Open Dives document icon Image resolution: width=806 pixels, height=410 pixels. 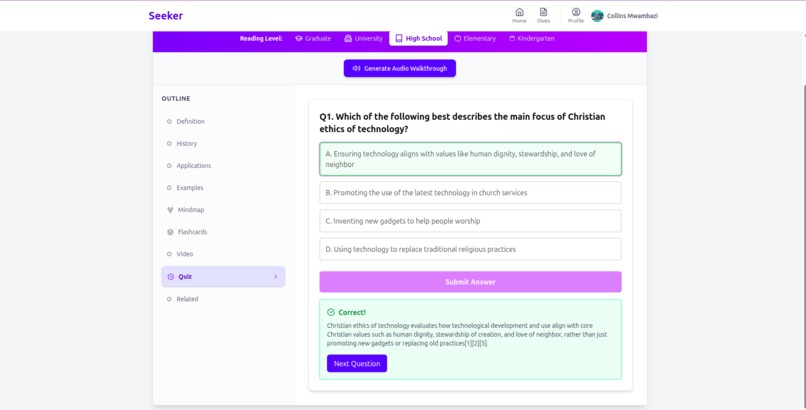tap(543, 15)
